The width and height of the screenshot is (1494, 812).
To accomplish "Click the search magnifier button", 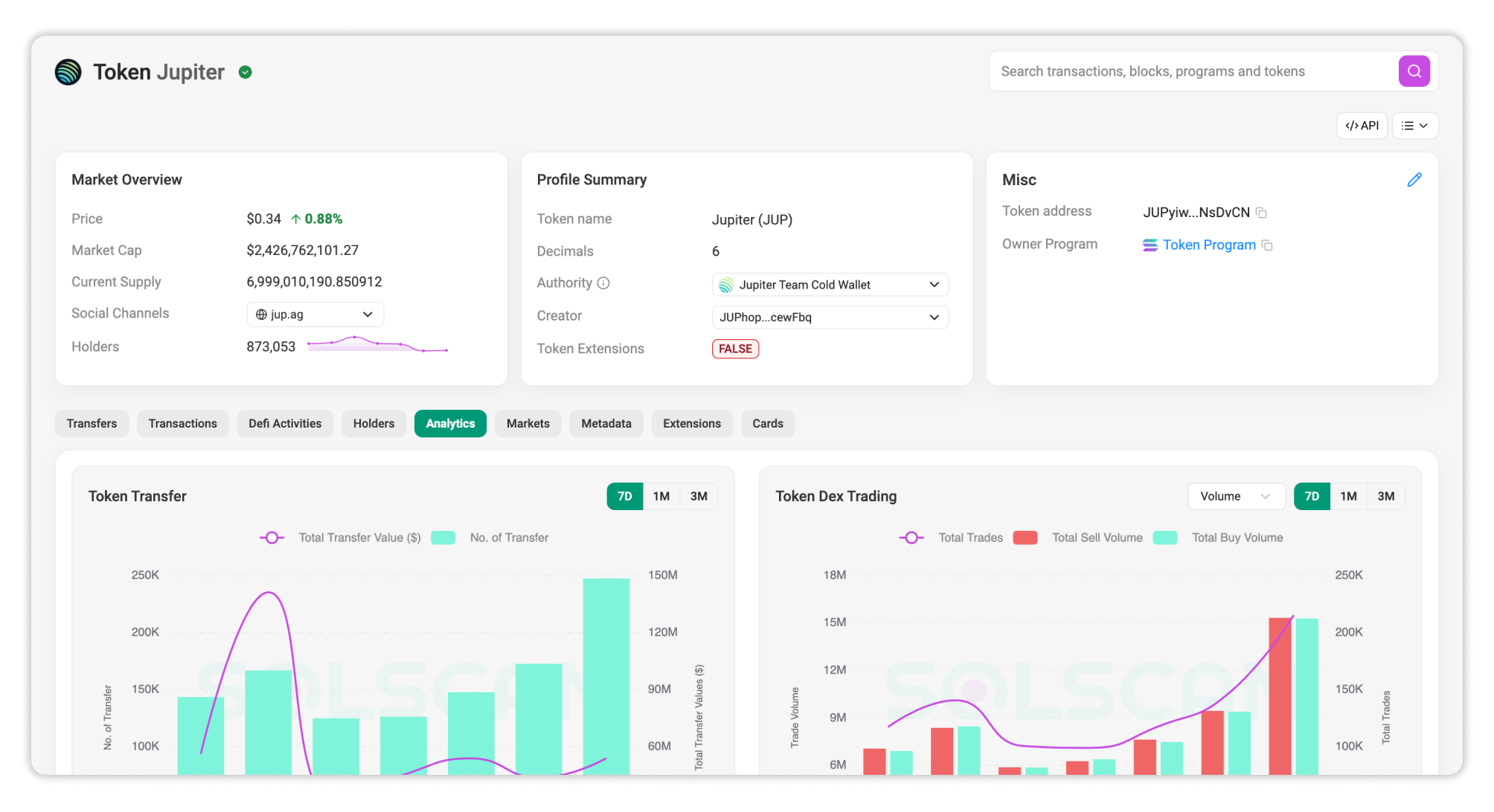I will coord(1414,71).
